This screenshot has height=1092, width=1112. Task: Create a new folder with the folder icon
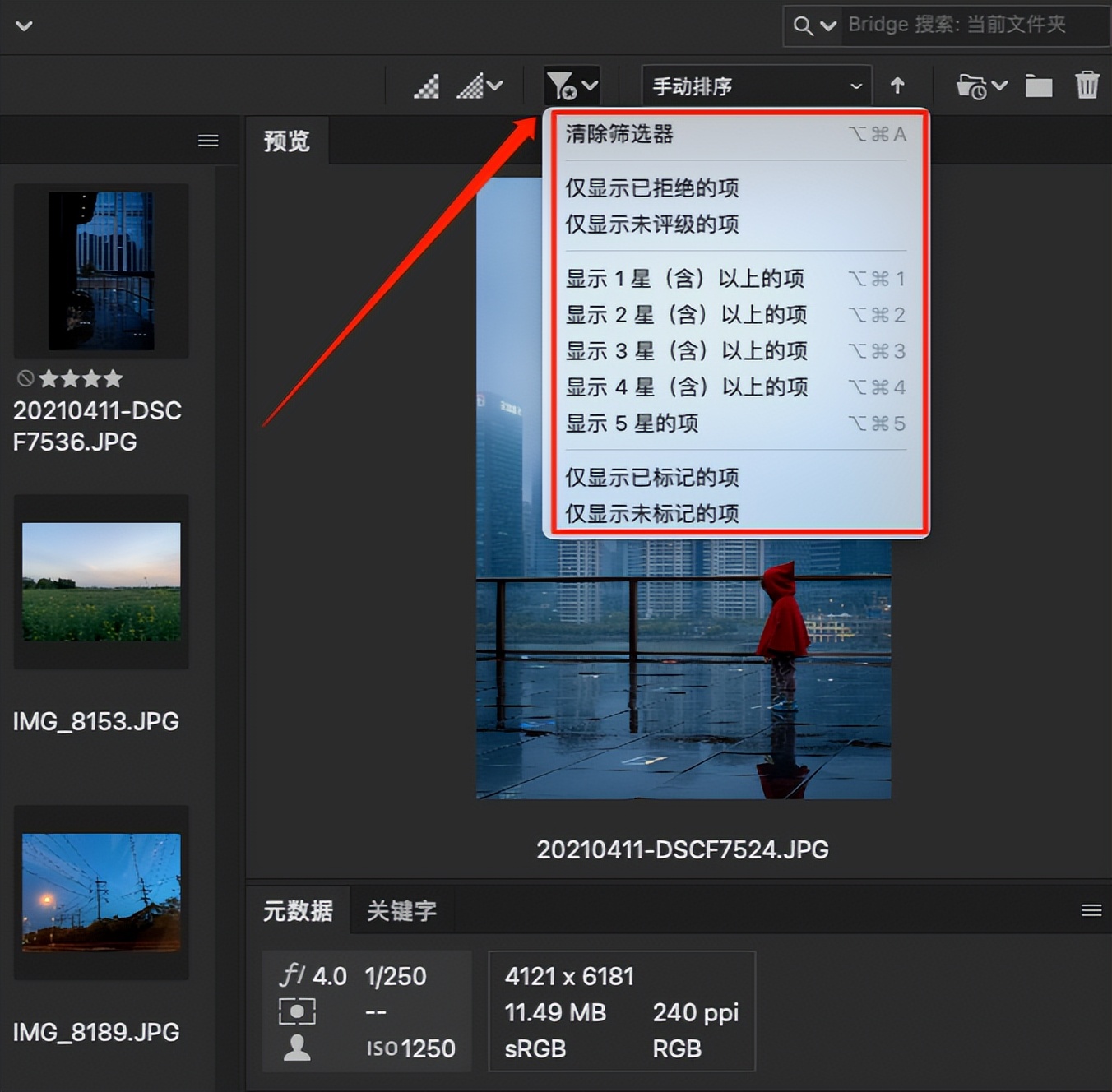[x=1038, y=85]
